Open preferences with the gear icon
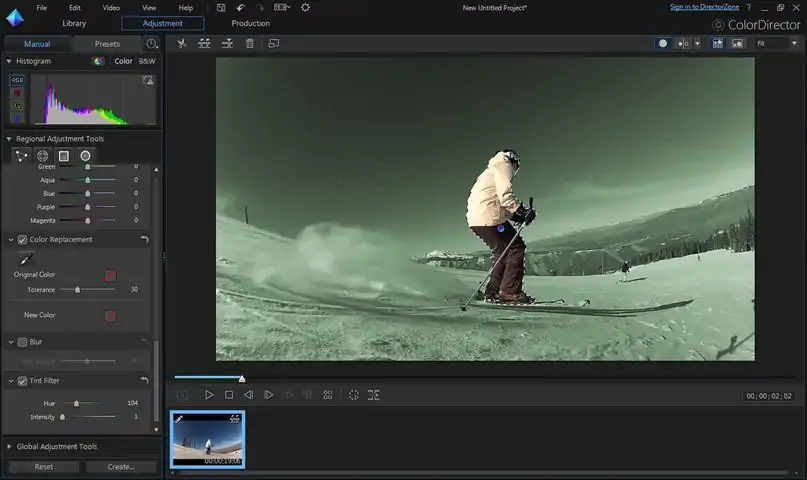 pos(305,8)
